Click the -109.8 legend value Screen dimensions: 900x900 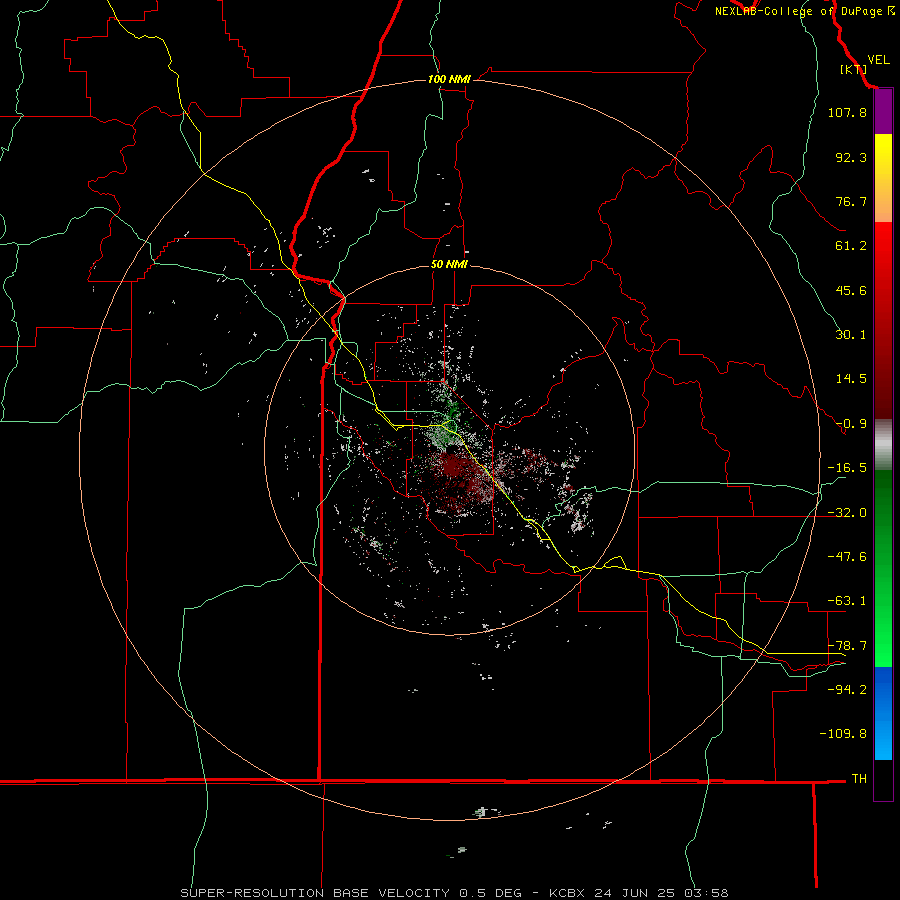pos(843,734)
